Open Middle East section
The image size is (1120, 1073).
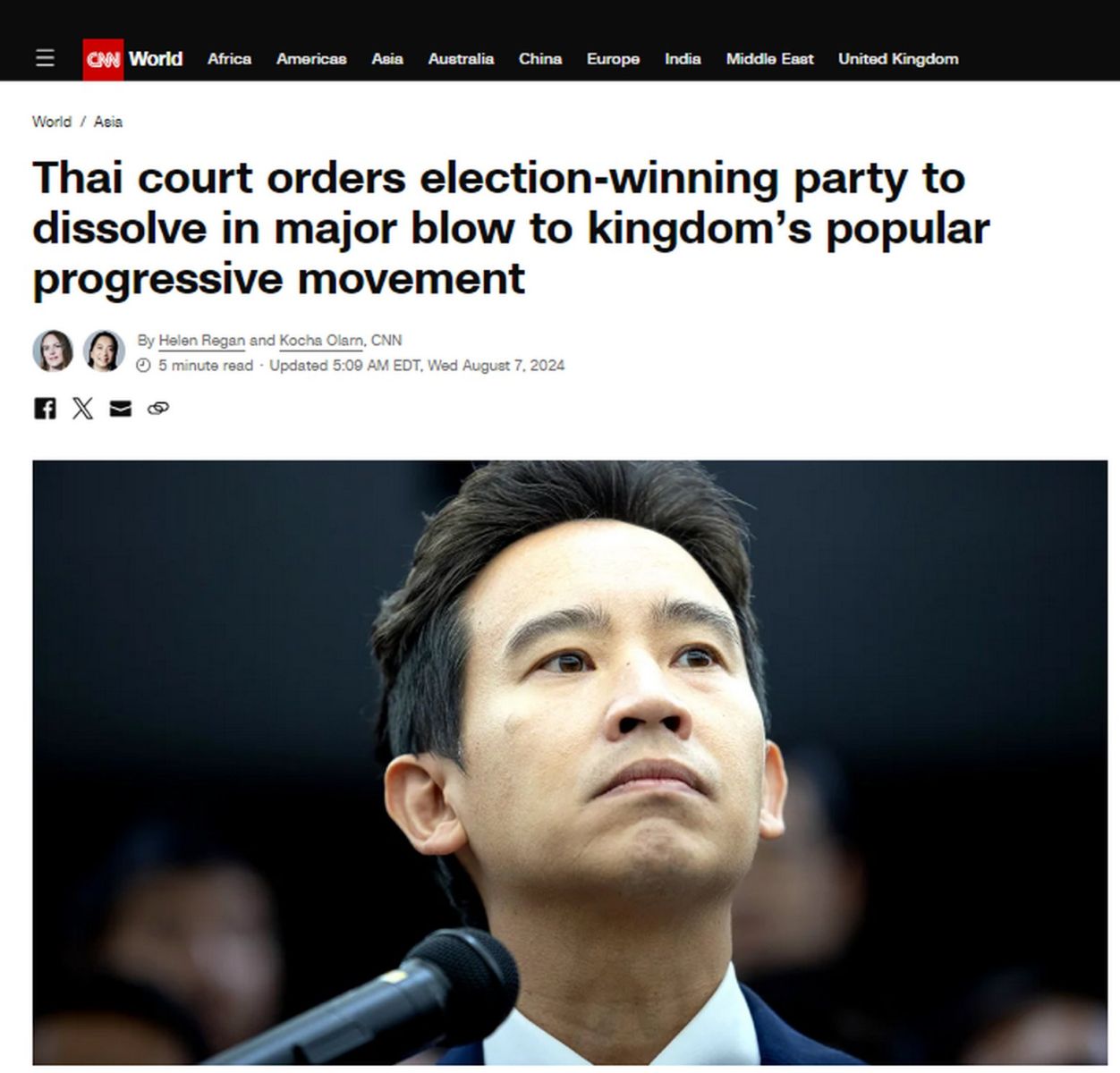(x=769, y=59)
